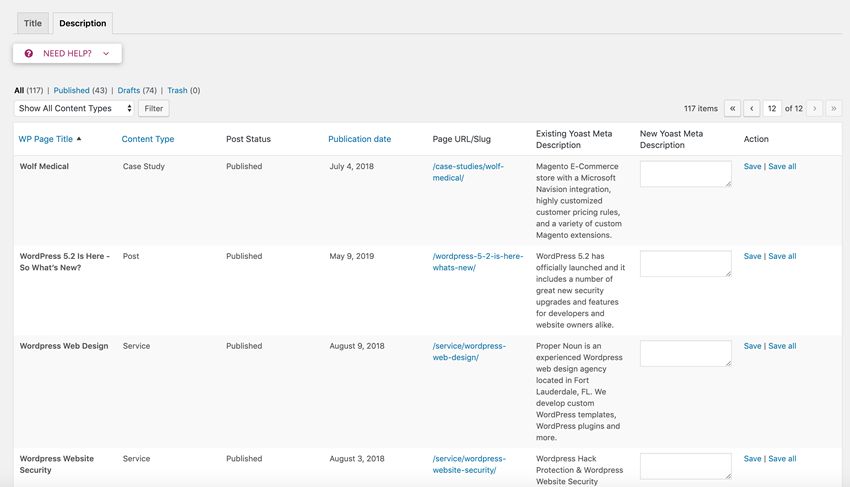Click the August 3, 2018 publication date
Screen dimensions: 850x487
(357, 459)
